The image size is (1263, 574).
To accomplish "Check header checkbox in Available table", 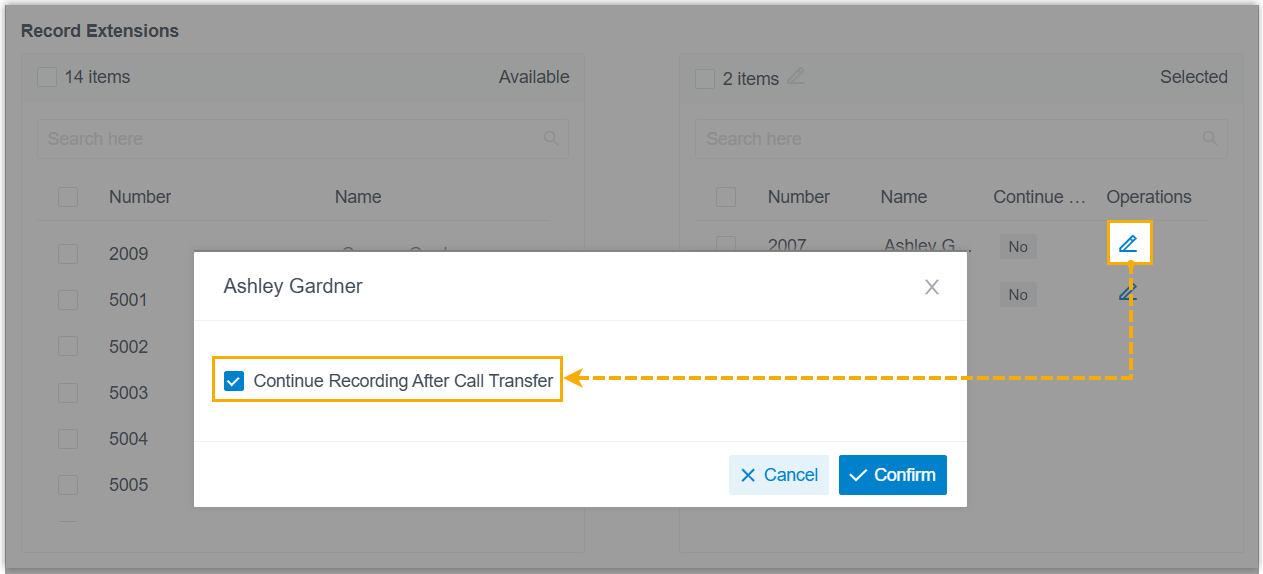I will pos(68,197).
